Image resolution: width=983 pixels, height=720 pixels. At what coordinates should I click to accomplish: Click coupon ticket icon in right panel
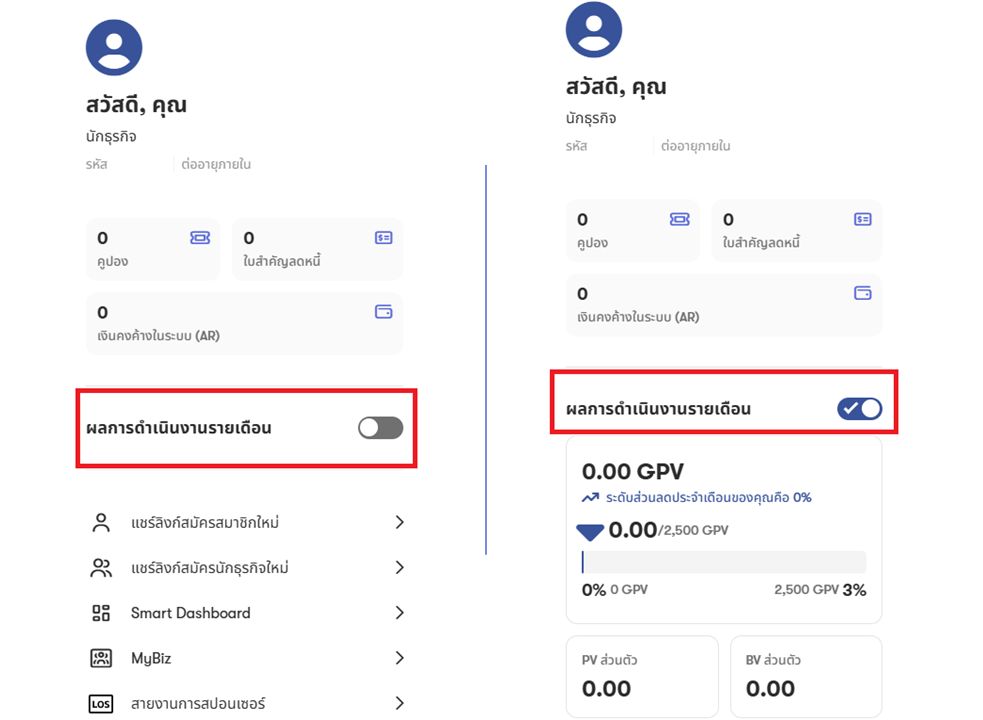(680, 219)
